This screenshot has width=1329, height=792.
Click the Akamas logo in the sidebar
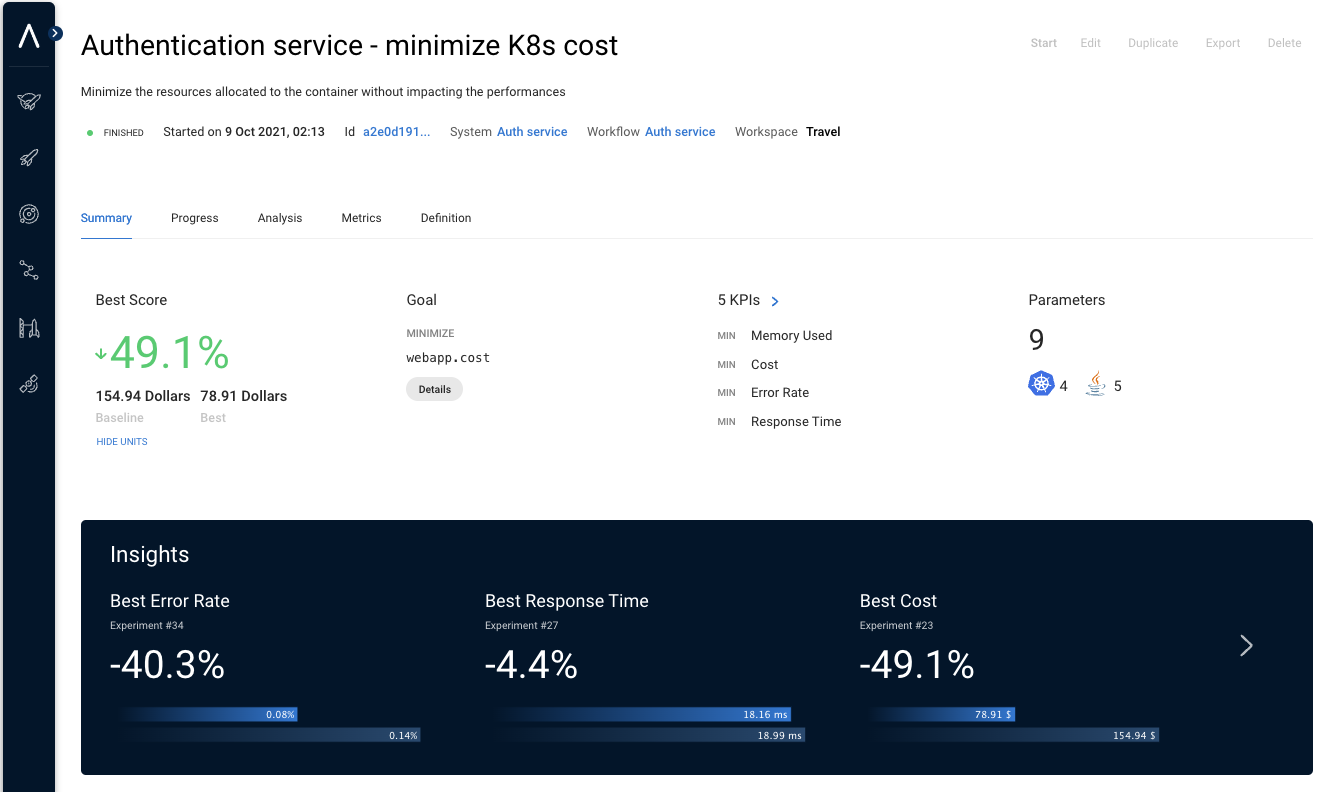pos(29,37)
